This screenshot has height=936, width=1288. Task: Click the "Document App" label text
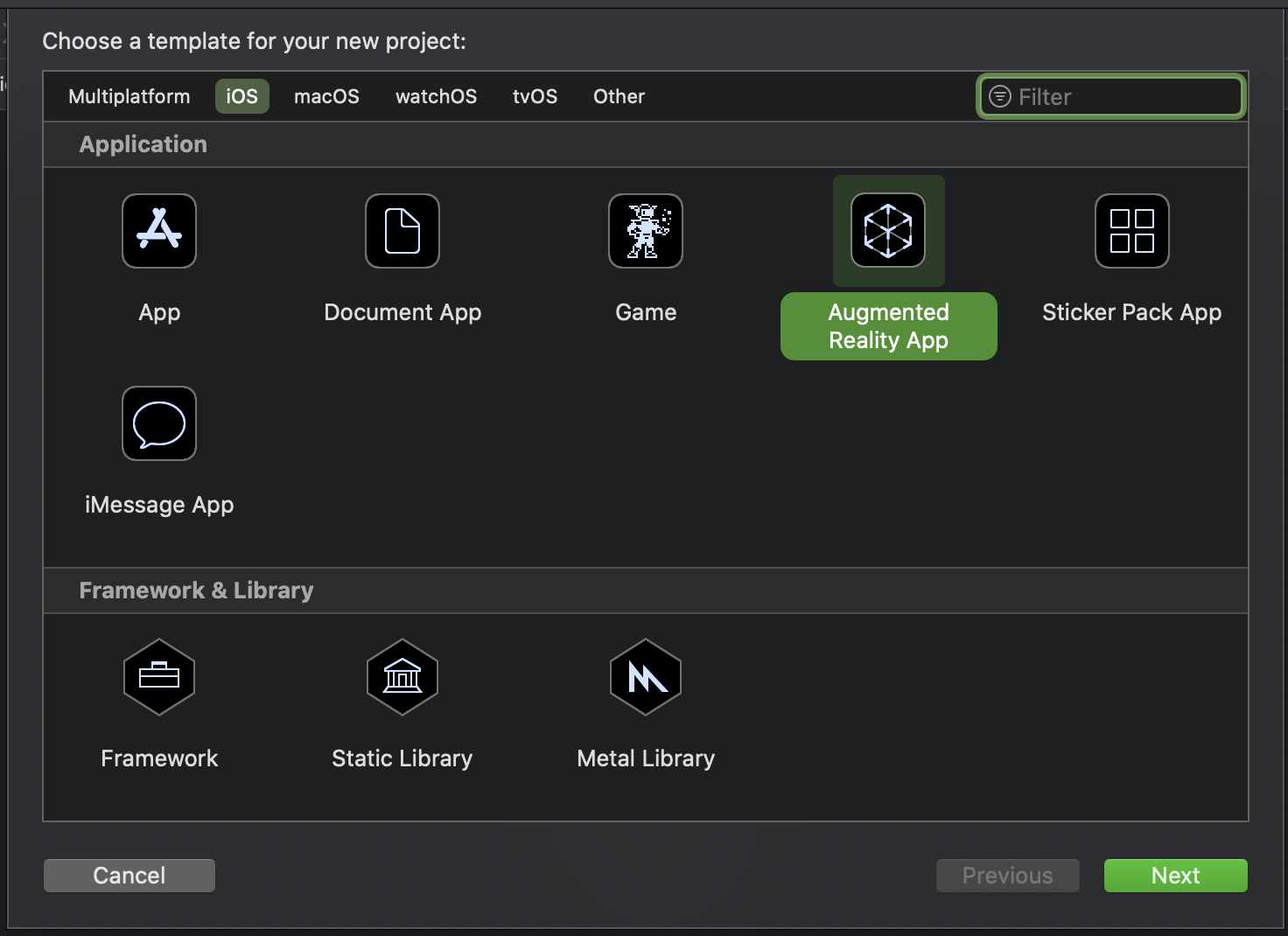click(x=402, y=312)
